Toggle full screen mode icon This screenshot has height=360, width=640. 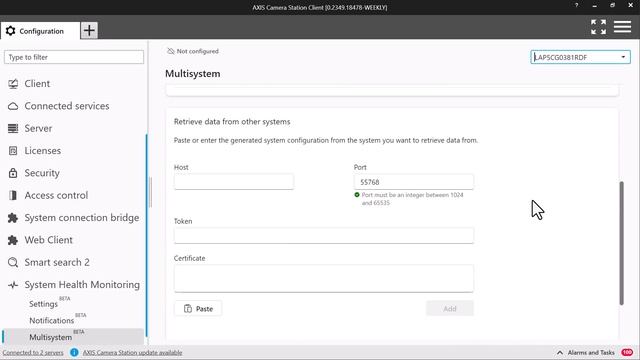[598, 27]
